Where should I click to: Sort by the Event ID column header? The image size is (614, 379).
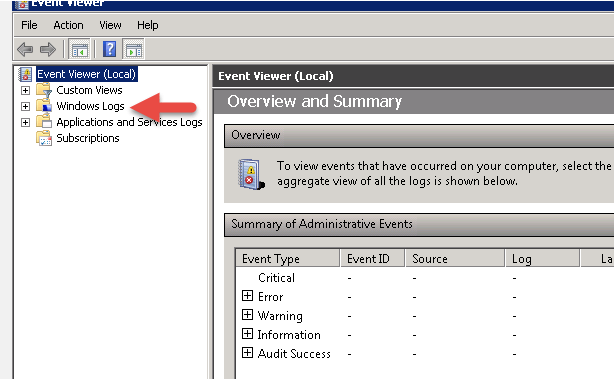click(372, 258)
